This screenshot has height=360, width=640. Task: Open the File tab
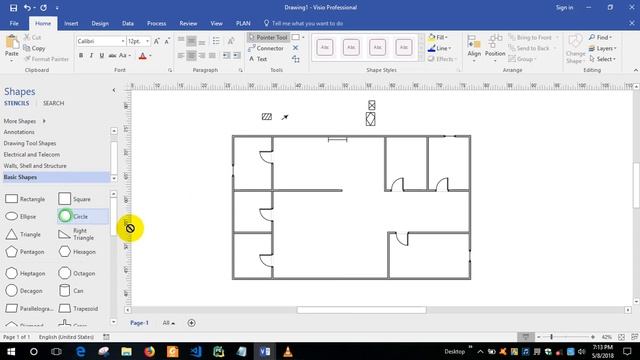(x=14, y=23)
